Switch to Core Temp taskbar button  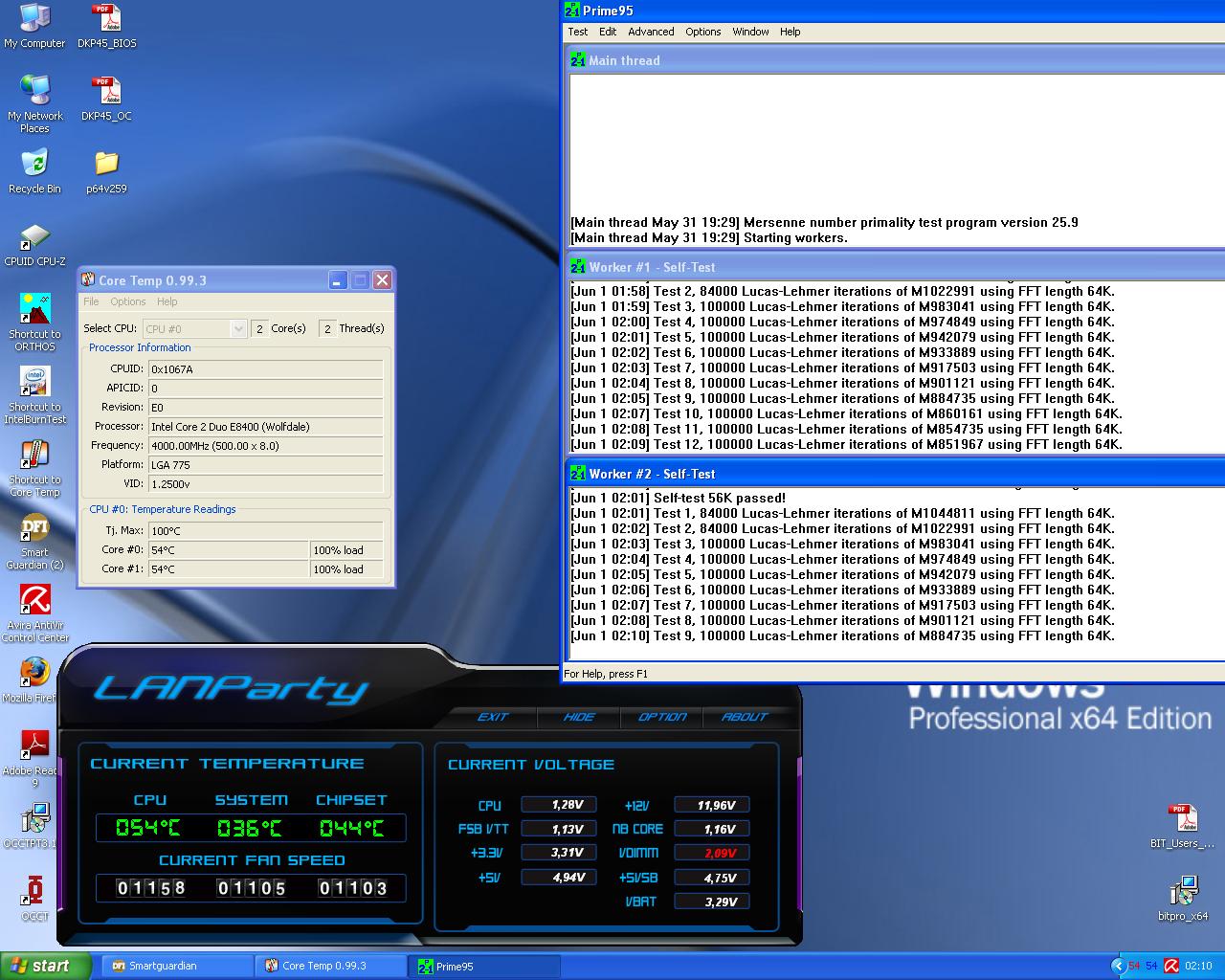(331, 966)
